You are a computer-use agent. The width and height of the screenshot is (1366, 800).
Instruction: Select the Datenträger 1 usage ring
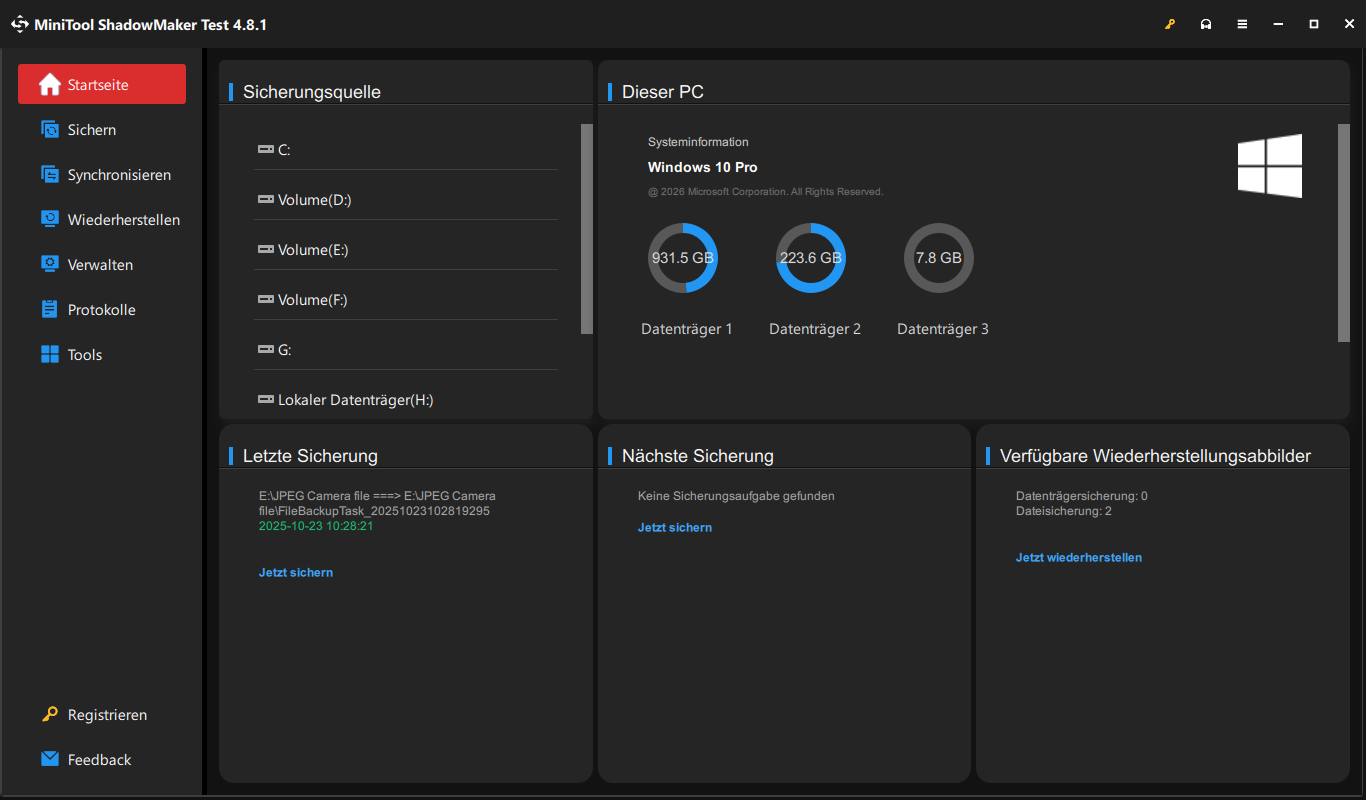click(683, 258)
